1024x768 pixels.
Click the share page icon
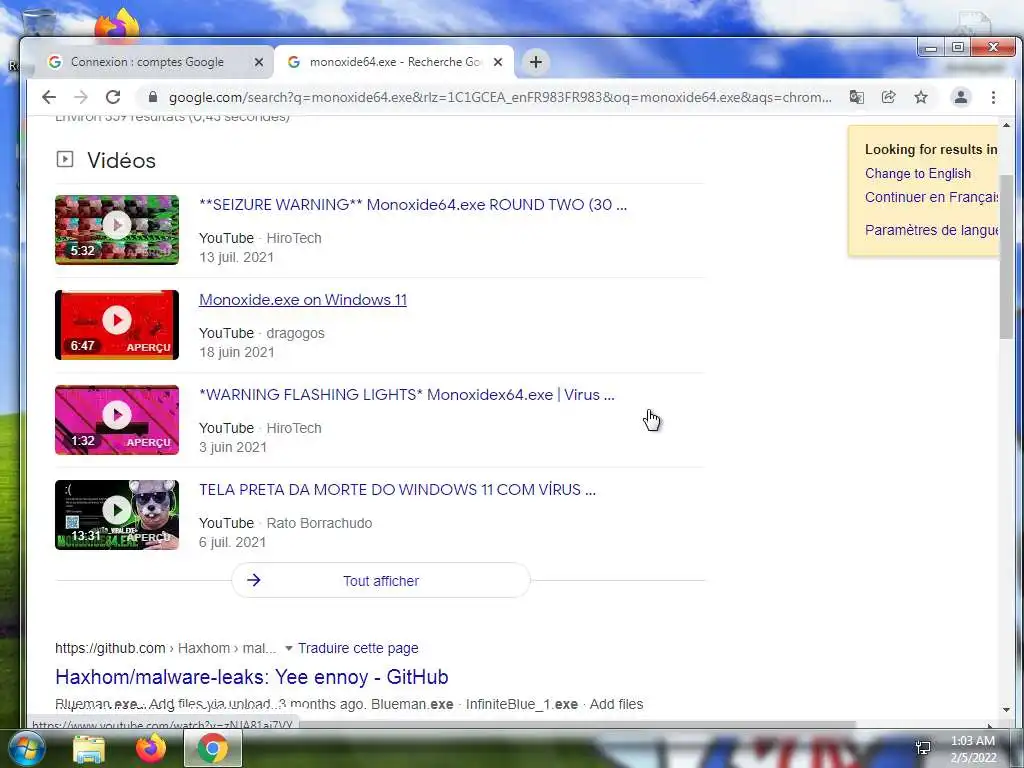point(888,97)
